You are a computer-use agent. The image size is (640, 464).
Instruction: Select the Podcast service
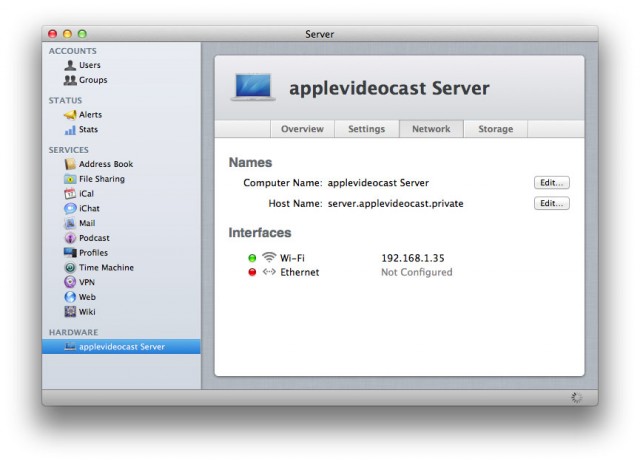point(121,238)
